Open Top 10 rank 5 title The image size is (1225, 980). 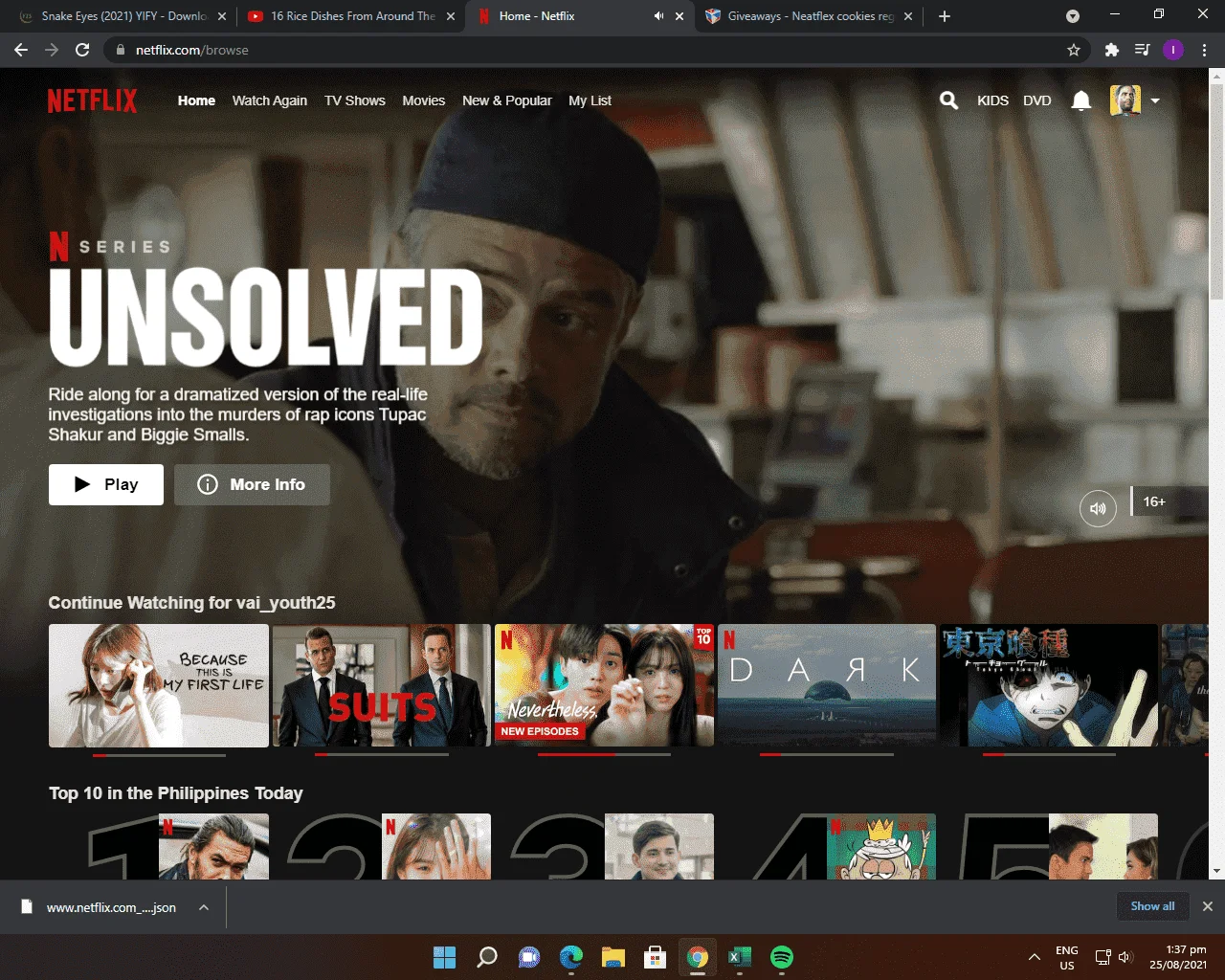pos(1059,846)
